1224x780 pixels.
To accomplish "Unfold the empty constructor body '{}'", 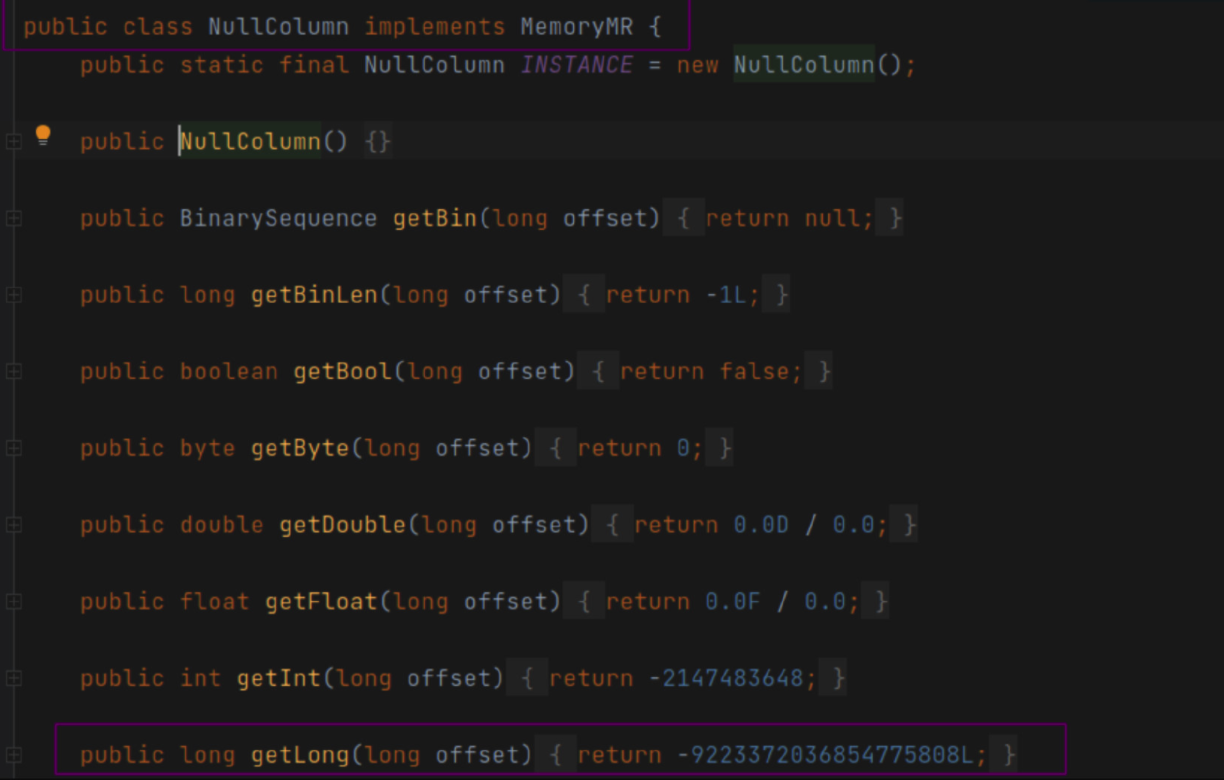I will click(x=378, y=142).
